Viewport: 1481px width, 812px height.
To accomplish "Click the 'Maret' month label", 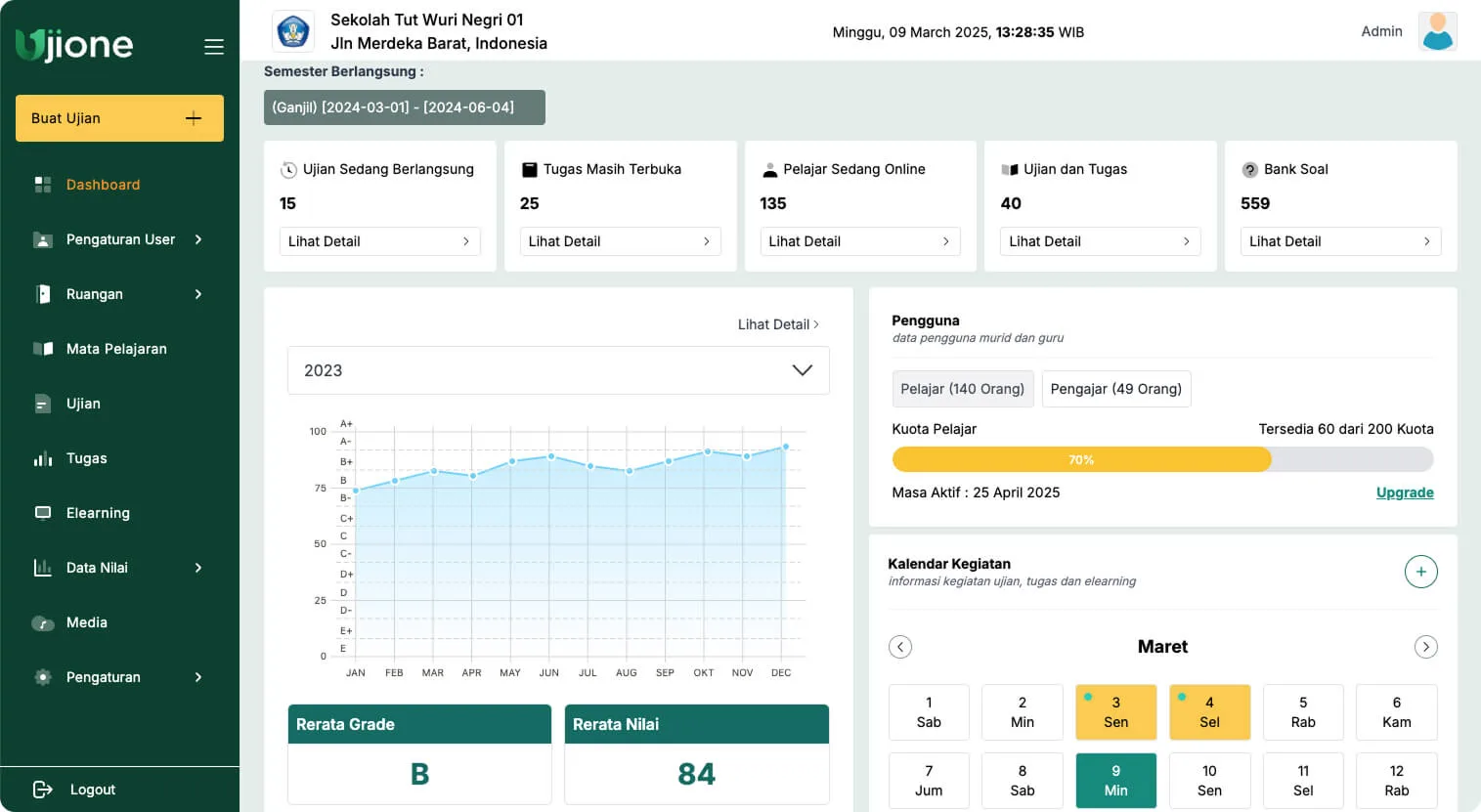I will (1162, 647).
